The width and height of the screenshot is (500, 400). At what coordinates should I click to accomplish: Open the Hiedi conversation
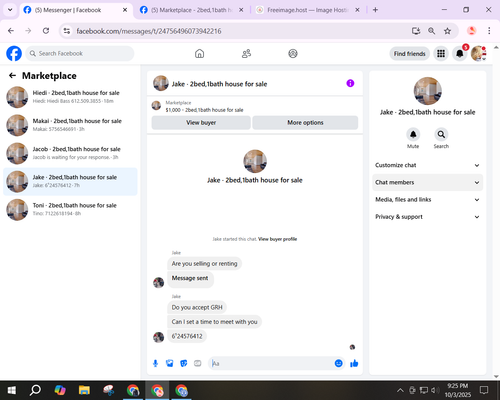point(70,97)
